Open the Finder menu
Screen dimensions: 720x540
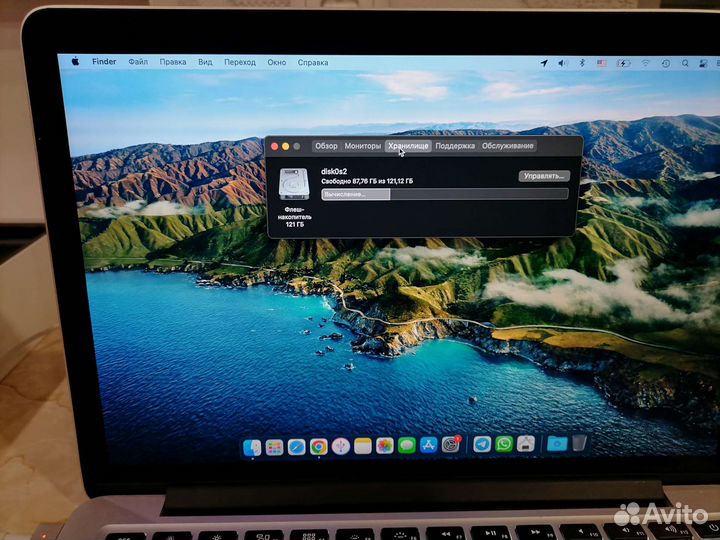pos(104,62)
